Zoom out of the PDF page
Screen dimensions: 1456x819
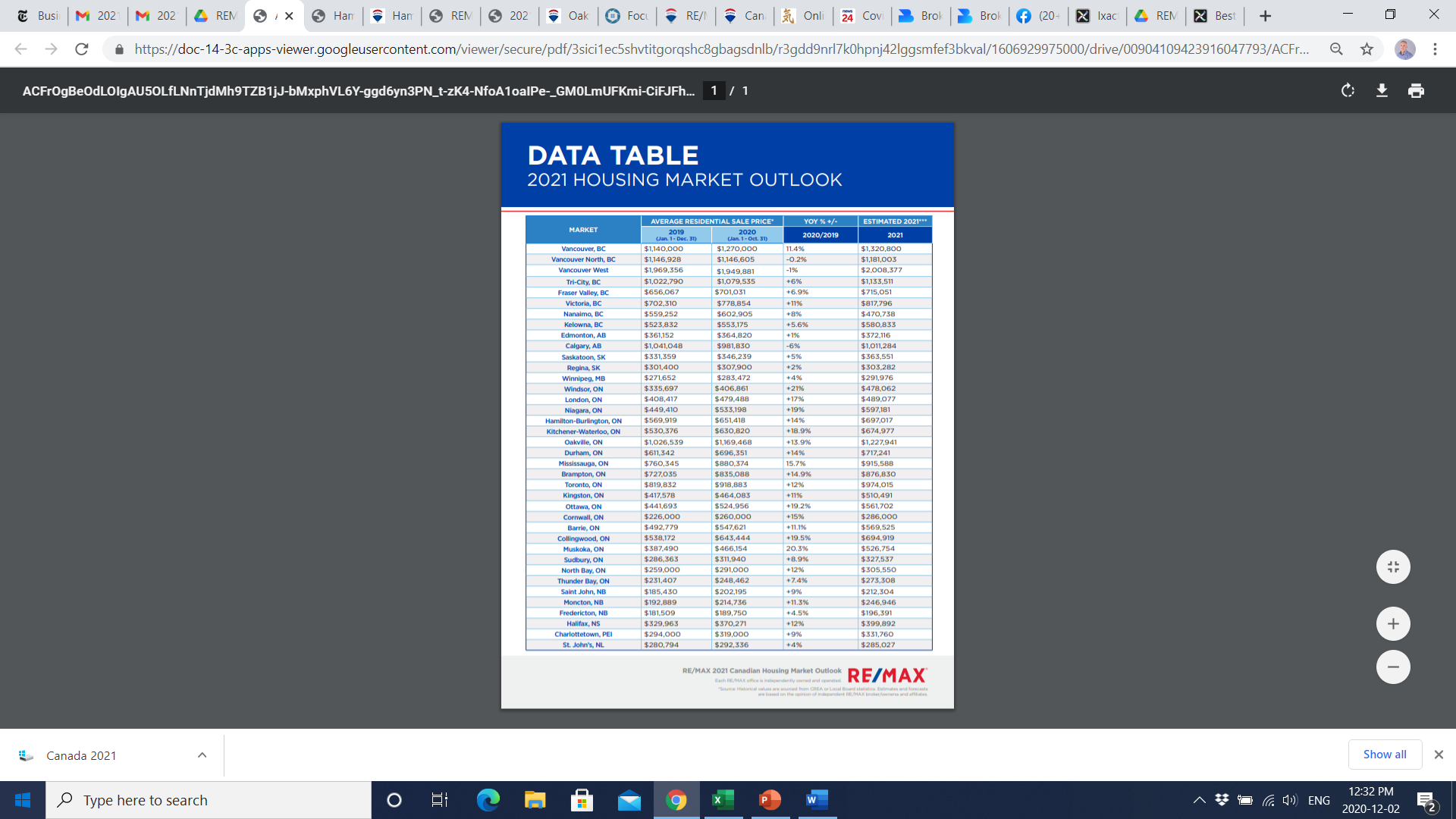[1393, 667]
